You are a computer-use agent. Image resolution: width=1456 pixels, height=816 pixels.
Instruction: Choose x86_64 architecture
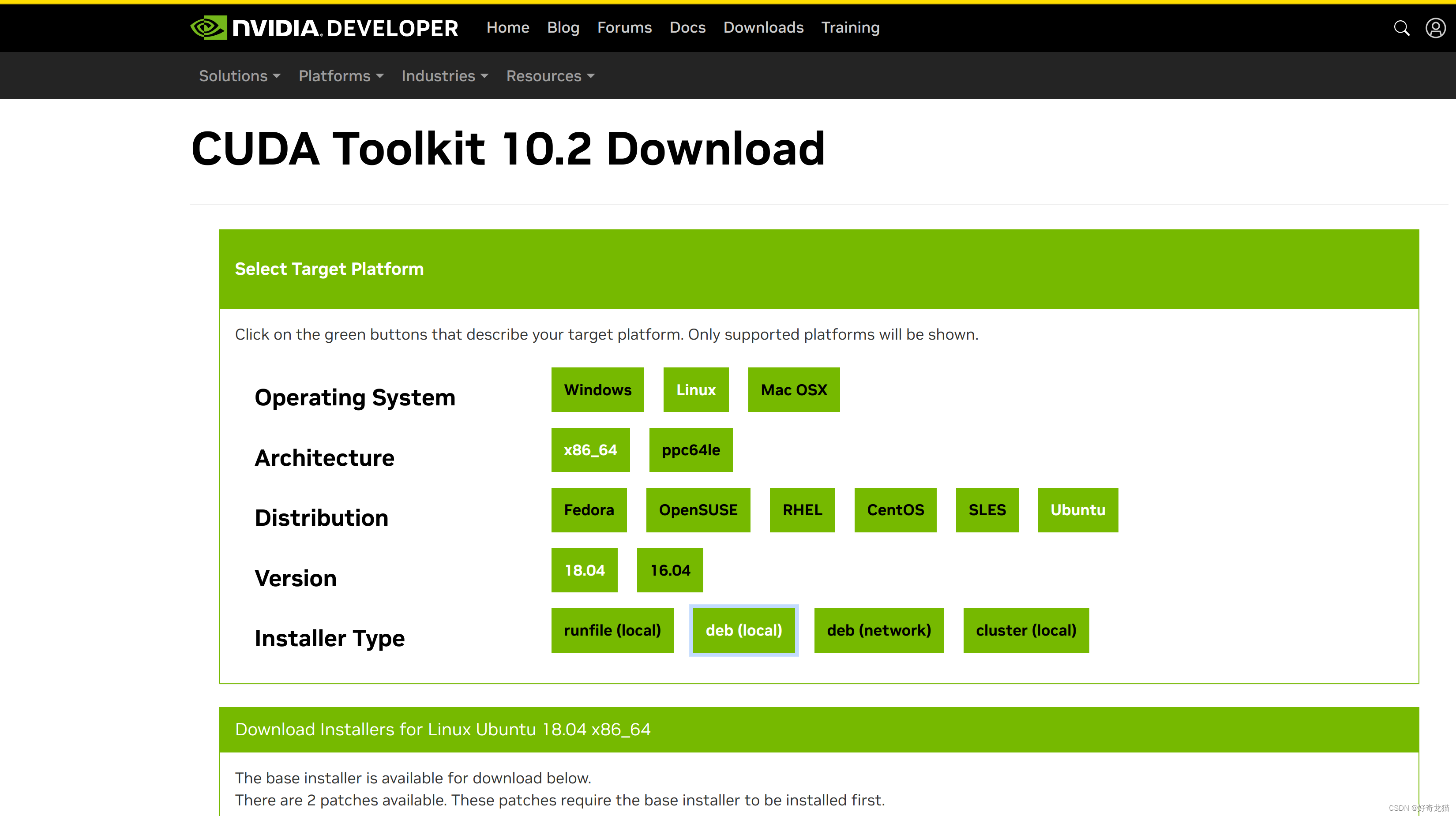(x=590, y=450)
